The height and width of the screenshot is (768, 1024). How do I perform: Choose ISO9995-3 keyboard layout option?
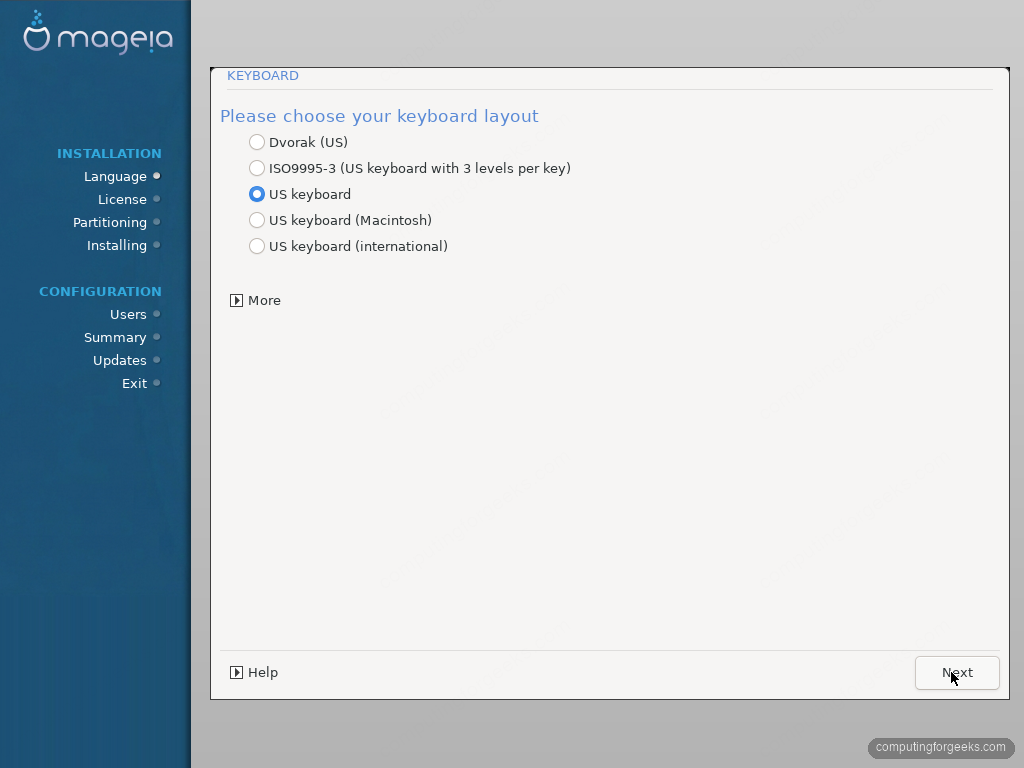pyautogui.click(x=257, y=168)
